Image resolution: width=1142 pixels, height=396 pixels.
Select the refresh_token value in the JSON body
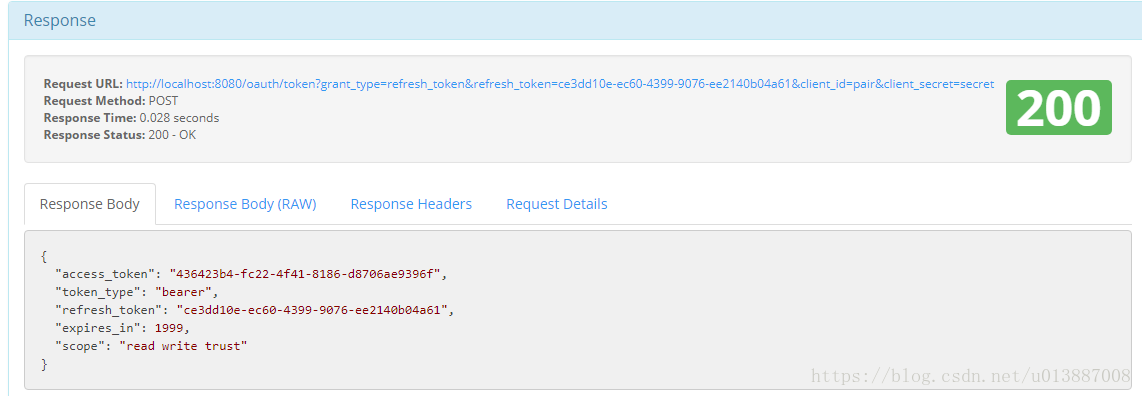(312, 310)
